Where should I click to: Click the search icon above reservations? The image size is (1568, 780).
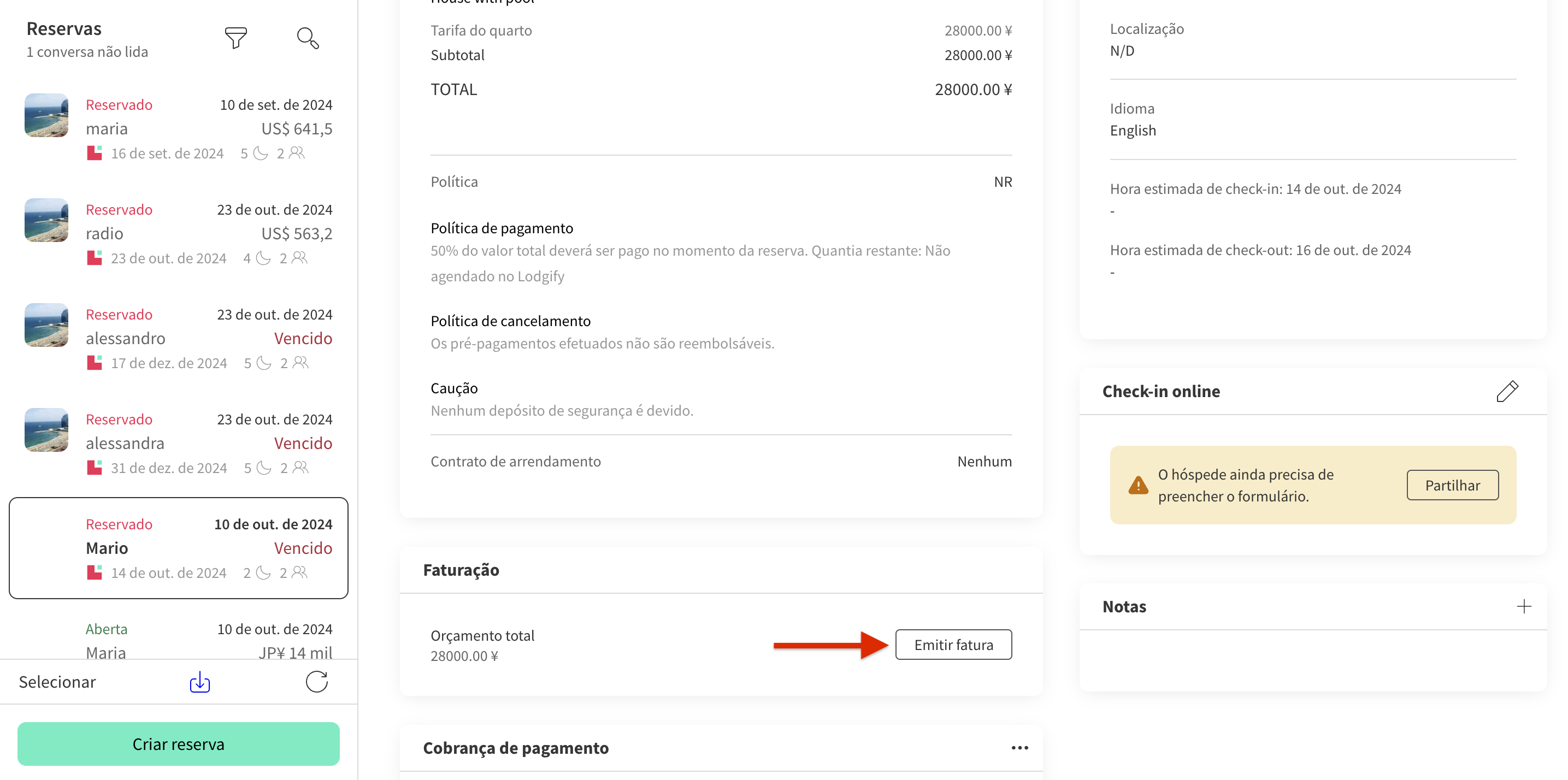(x=308, y=38)
